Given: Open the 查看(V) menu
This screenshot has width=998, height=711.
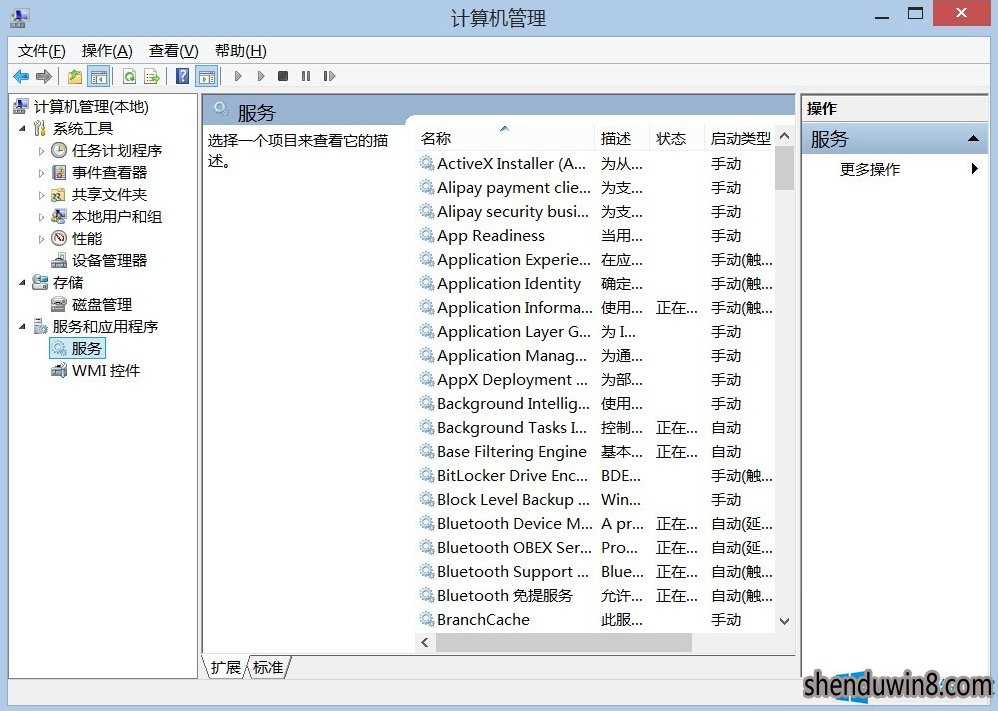Looking at the screenshot, I should (x=173, y=51).
